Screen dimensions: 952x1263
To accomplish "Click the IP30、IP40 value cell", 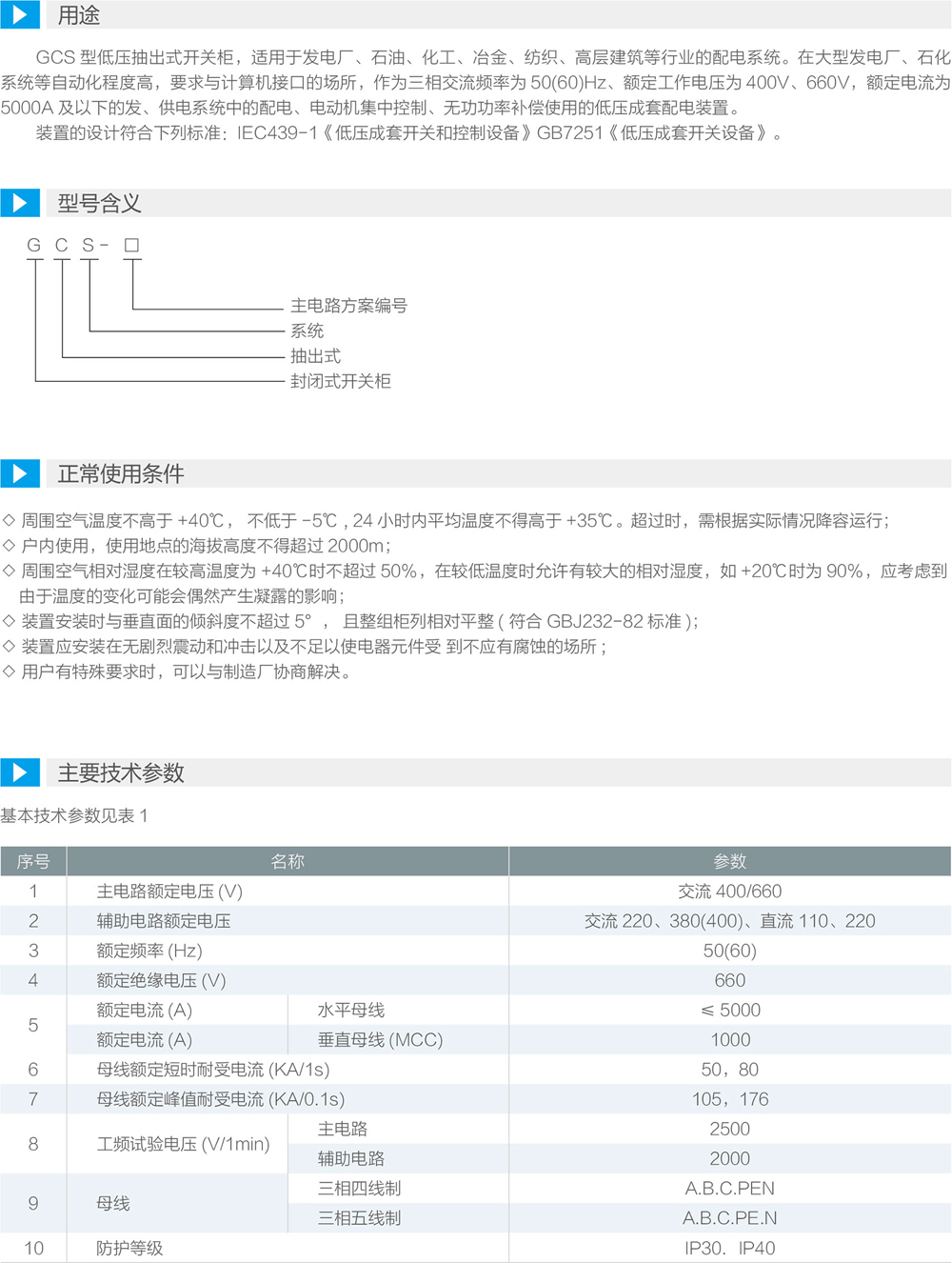I will (729, 1248).
